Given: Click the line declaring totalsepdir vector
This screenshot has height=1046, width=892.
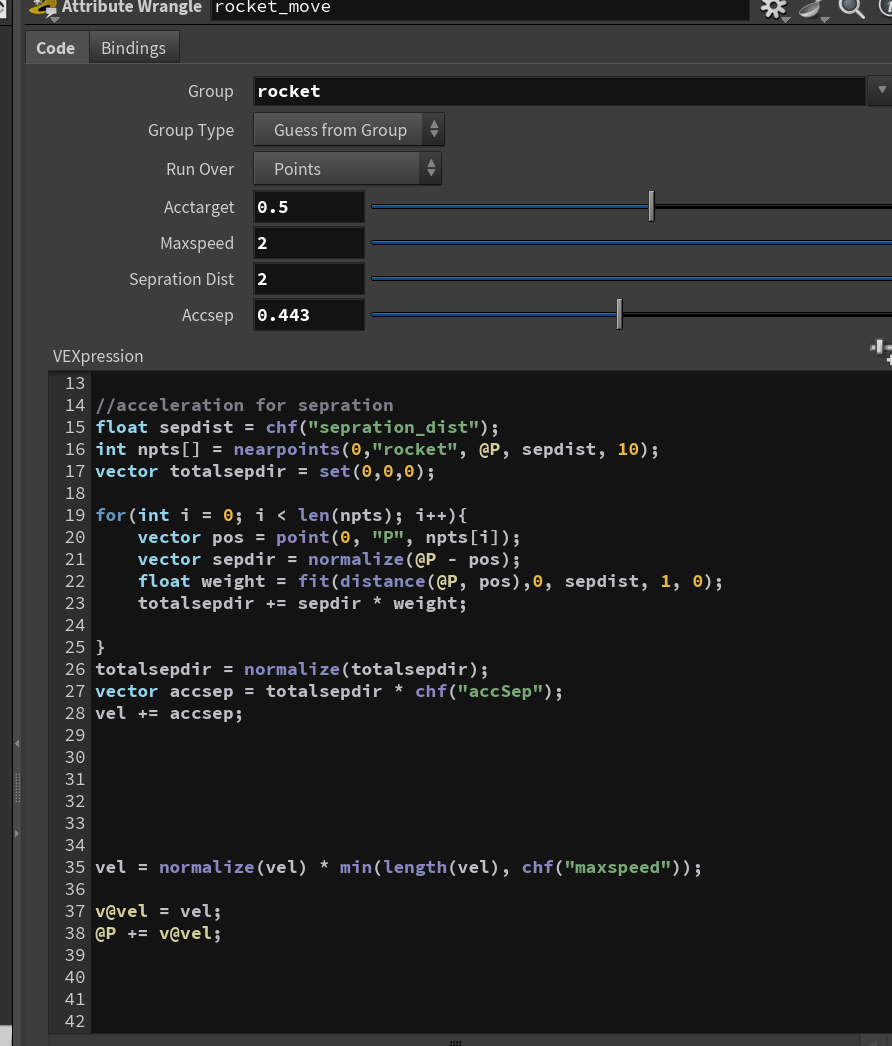Looking at the screenshot, I should (265, 471).
